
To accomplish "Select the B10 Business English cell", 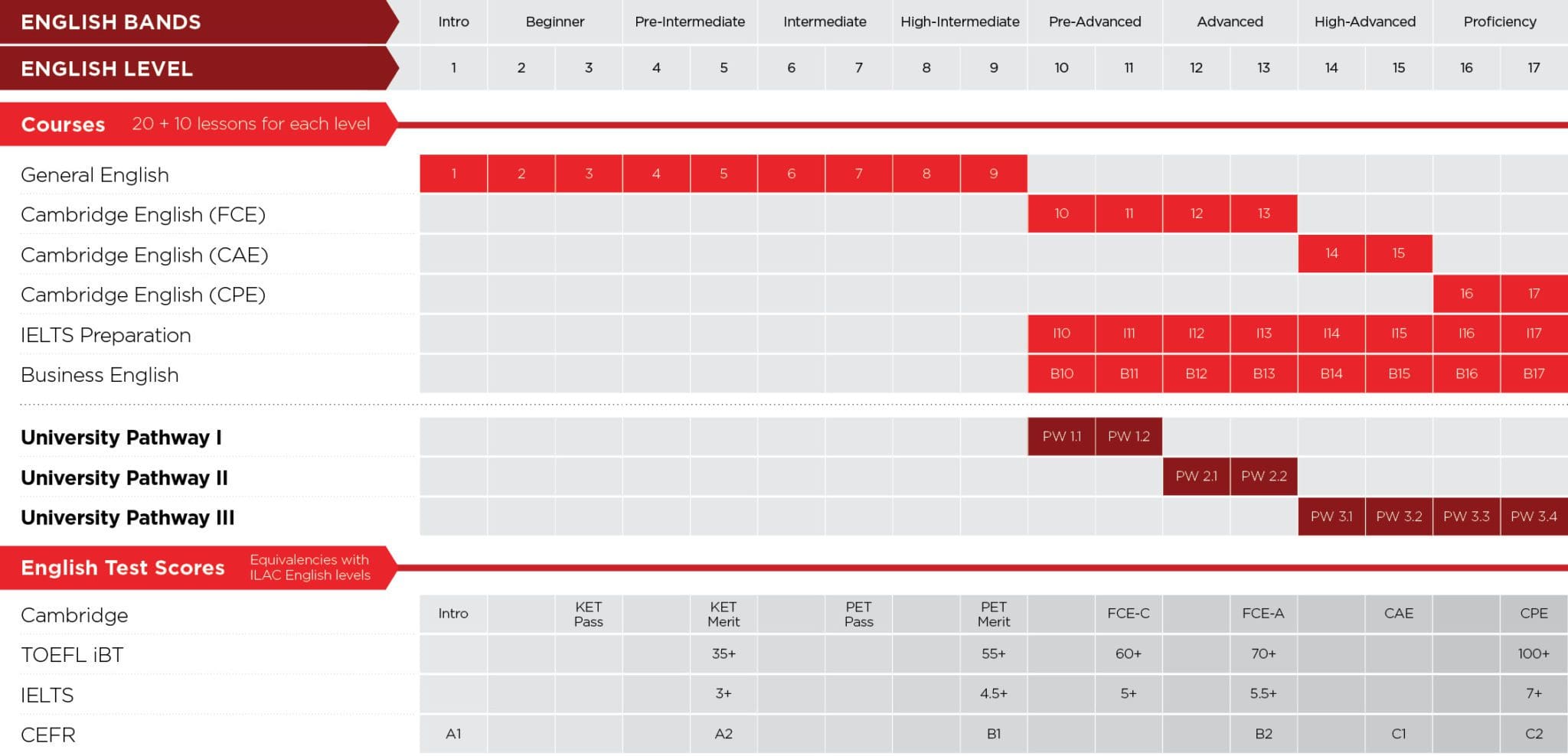I will pyautogui.click(x=1061, y=373).
